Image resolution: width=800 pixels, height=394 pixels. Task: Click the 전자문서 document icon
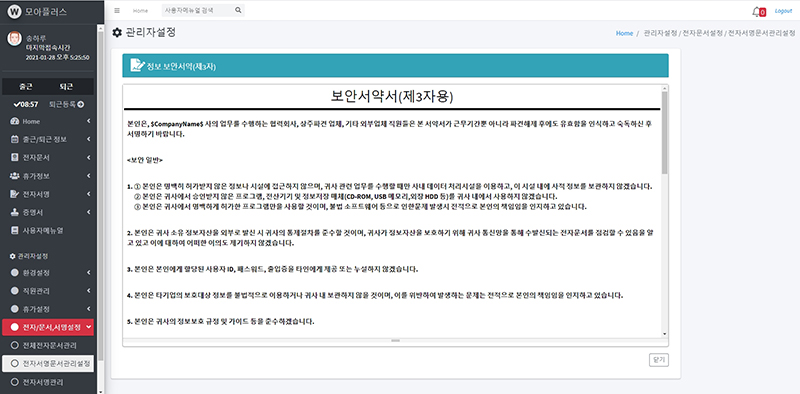pyautogui.click(x=14, y=158)
